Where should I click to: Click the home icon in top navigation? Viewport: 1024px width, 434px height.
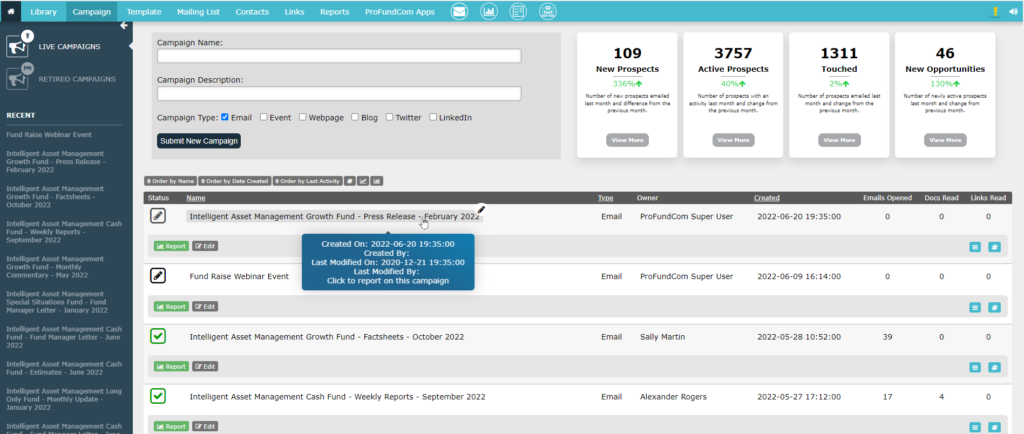point(12,11)
